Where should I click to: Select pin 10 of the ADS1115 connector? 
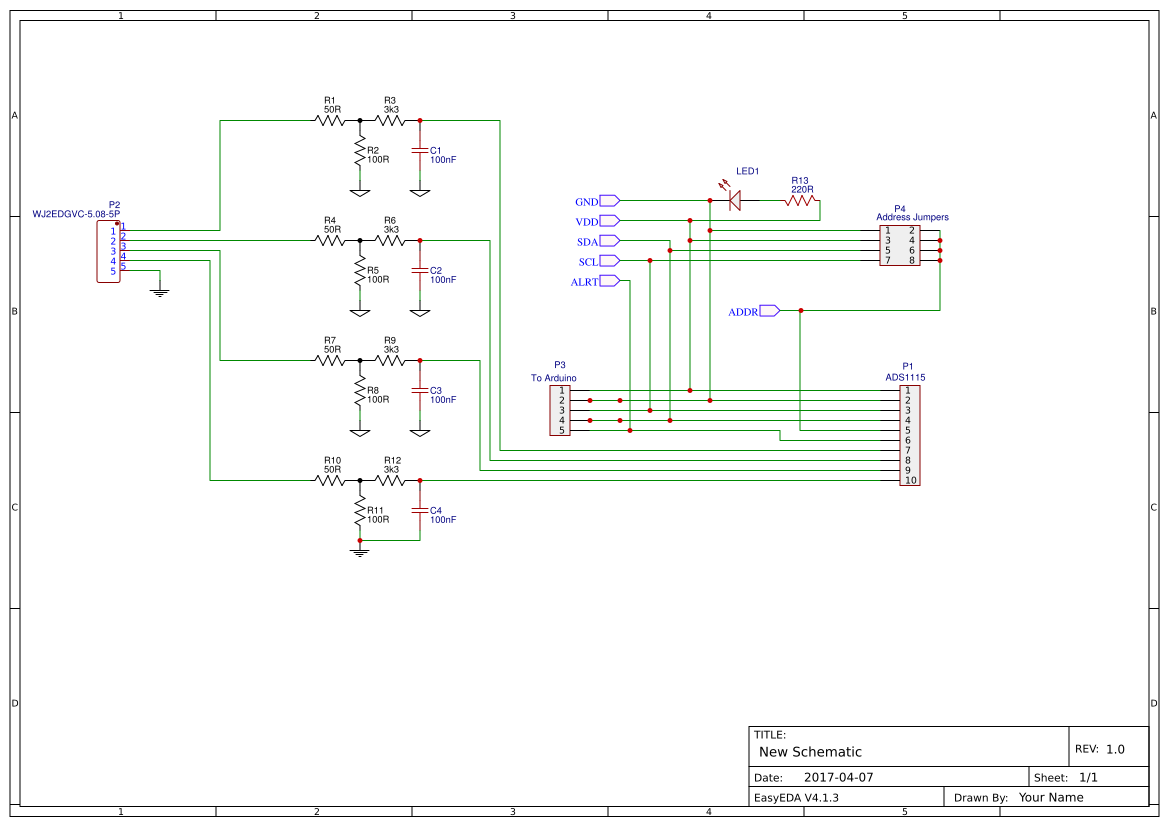tap(908, 480)
